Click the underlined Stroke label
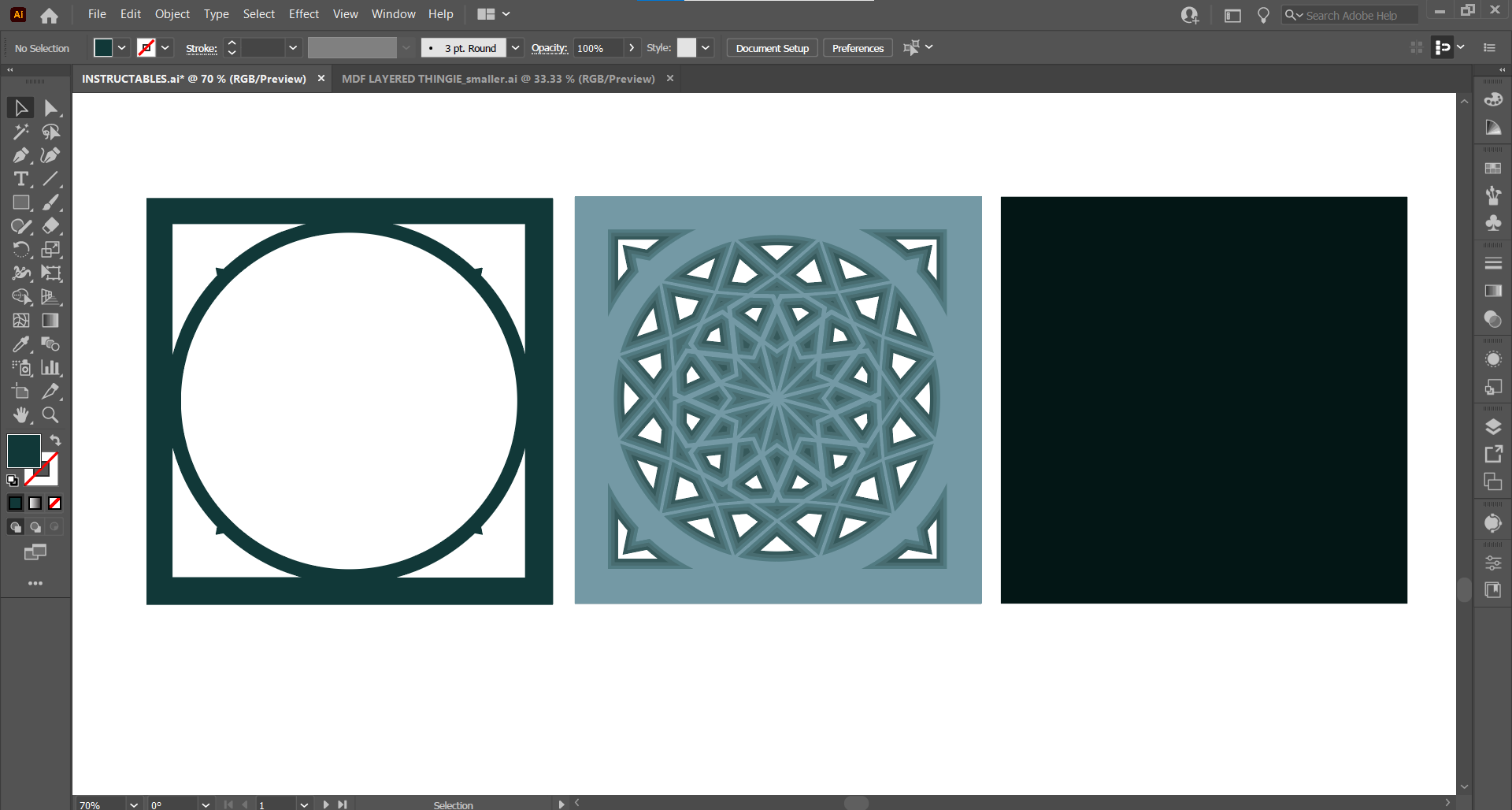 [202, 48]
